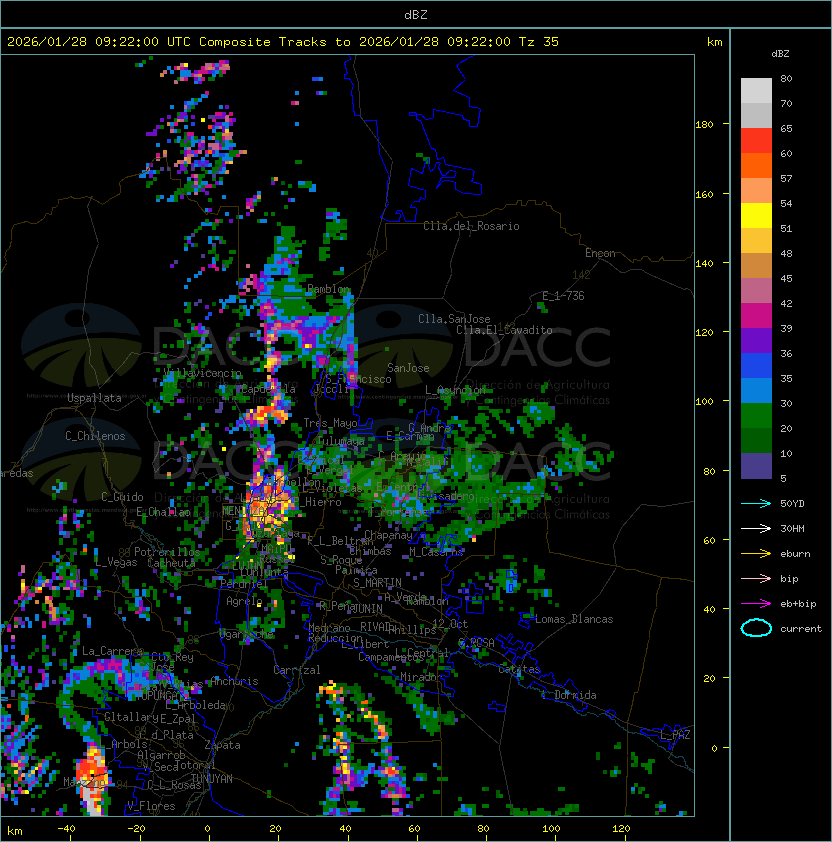
Task: Click the Potrerillos place label
Action: click(x=167, y=552)
